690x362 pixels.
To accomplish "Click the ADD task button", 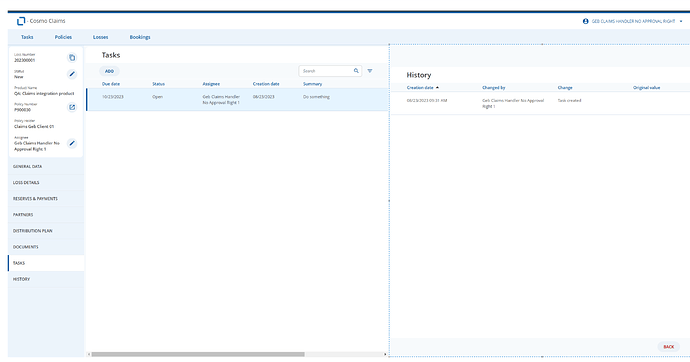I will click(109, 71).
